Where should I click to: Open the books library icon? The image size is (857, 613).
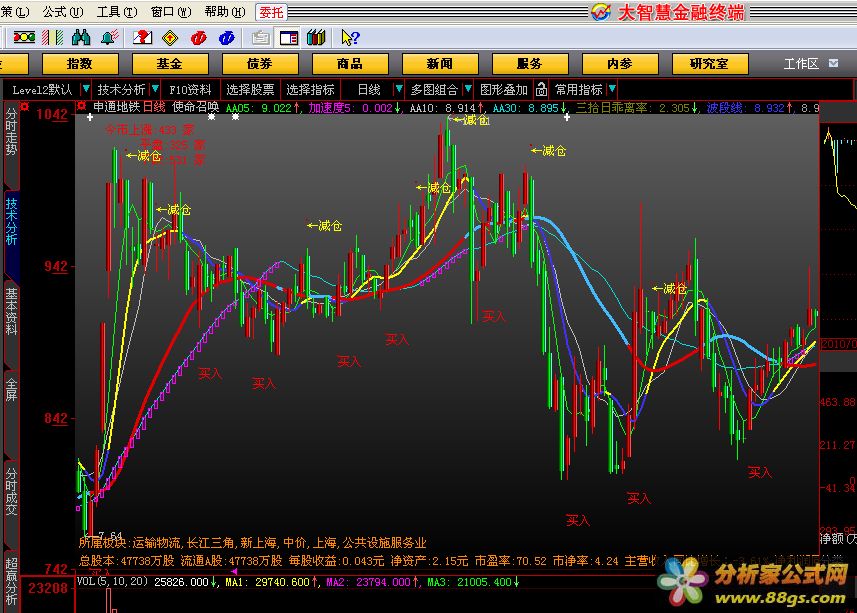[316, 37]
